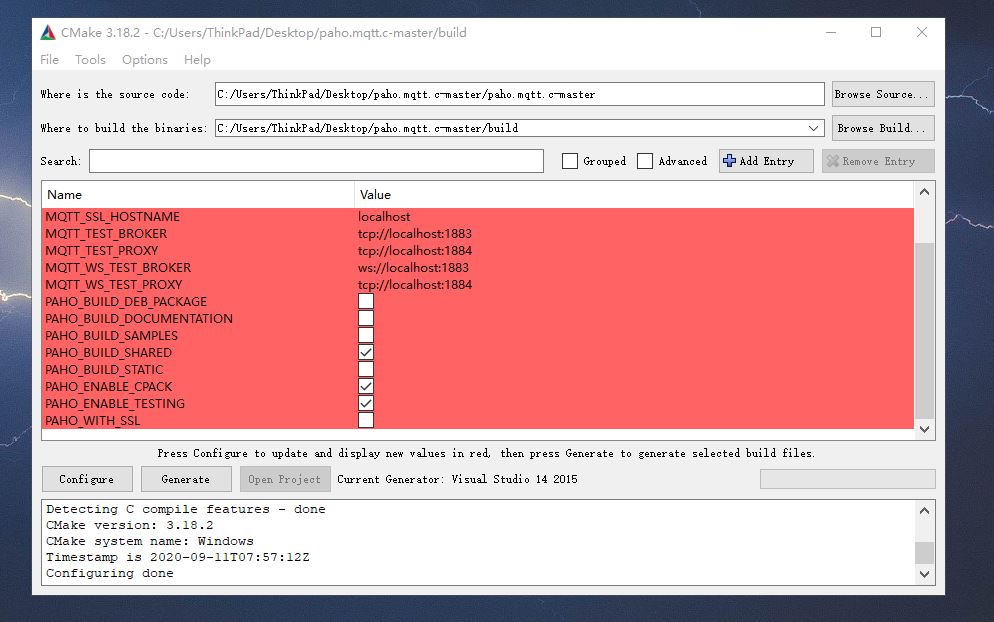Image resolution: width=994 pixels, height=622 pixels.
Task: Select the MQTT_TEST_BROKER entry name
Action: tap(106, 234)
